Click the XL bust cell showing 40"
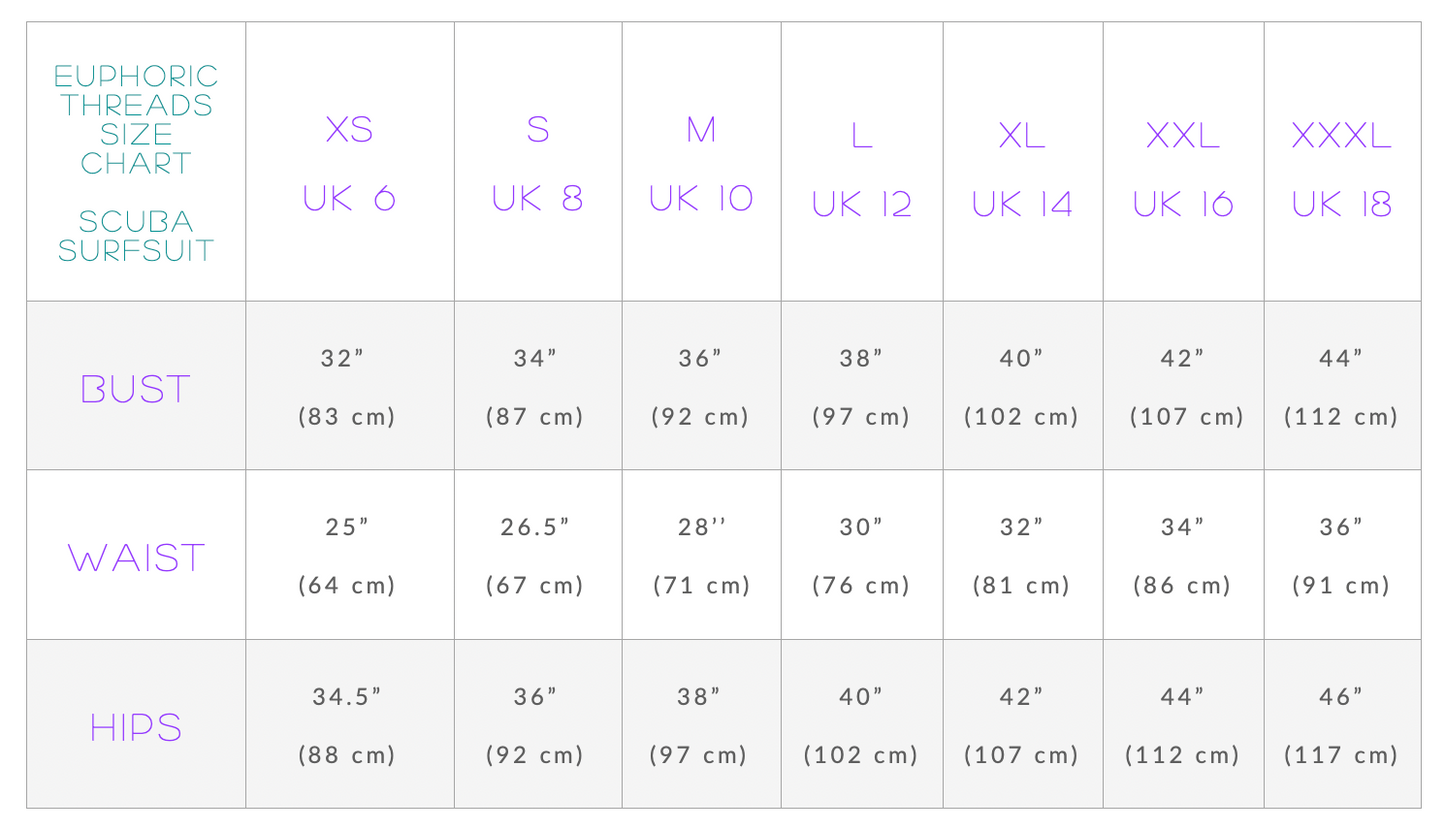The width and height of the screenshot is (1445, 830). click(1023, 387)
